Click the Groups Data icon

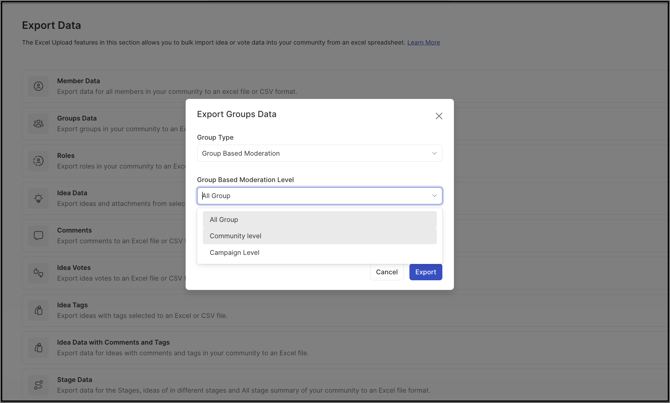(39, 124)
